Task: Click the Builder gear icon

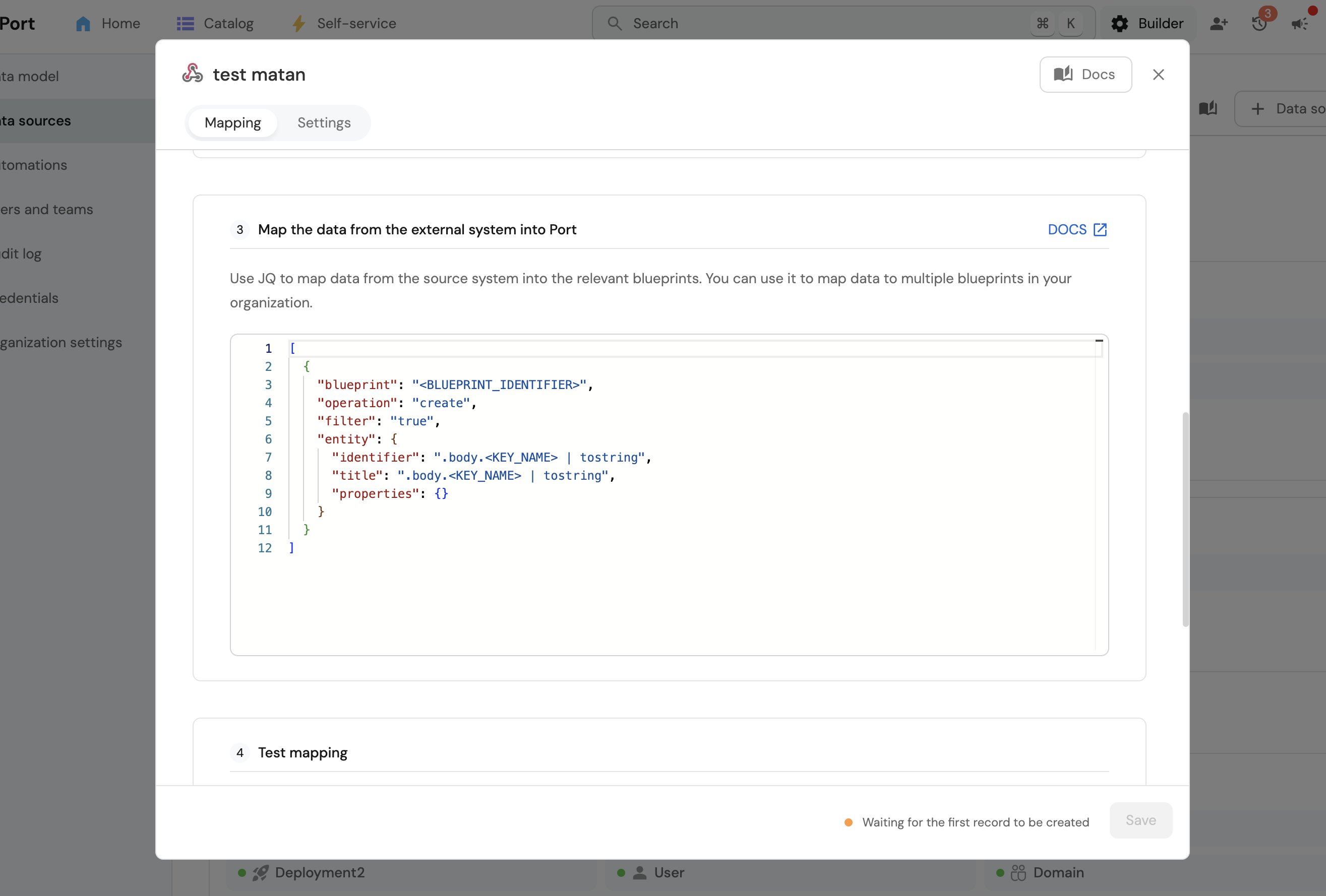Action: pos(1119,23)
